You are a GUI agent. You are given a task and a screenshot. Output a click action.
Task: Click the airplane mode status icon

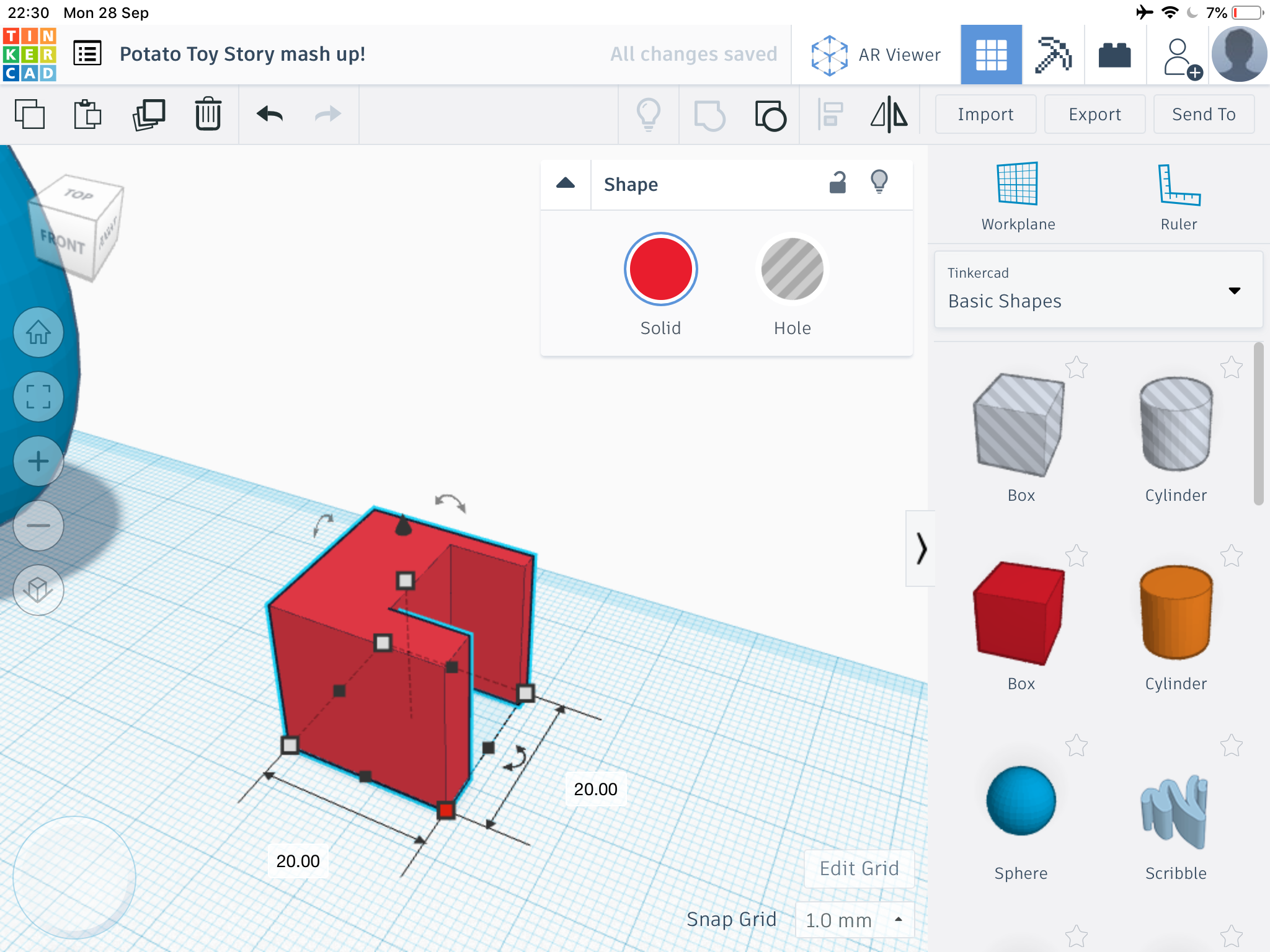pyautogui.click(x=1144, y=12)
